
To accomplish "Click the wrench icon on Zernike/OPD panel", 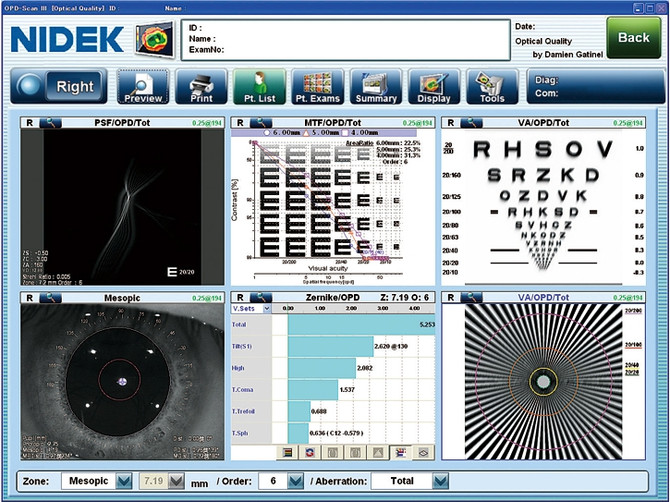I will pyautogui.click(x=260, y=297).
